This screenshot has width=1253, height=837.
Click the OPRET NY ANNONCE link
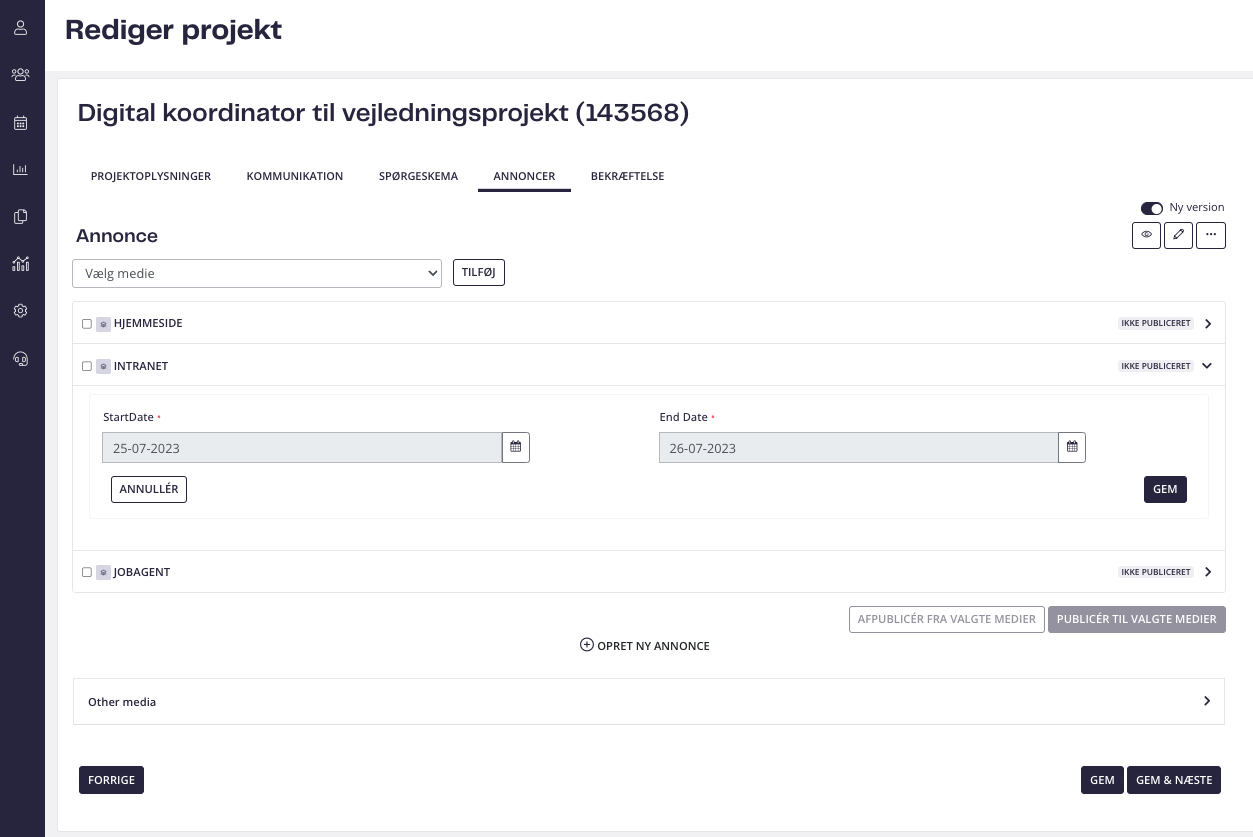[x=645, y=646]
